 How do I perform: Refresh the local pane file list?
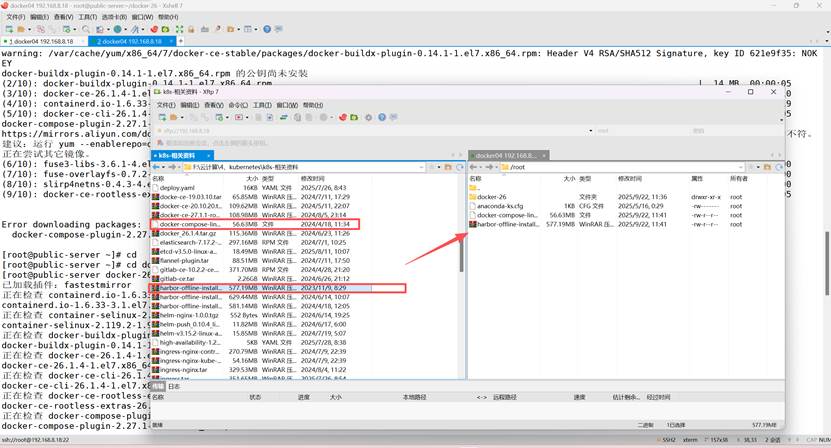pyautogui.click(x=460, y=167)
